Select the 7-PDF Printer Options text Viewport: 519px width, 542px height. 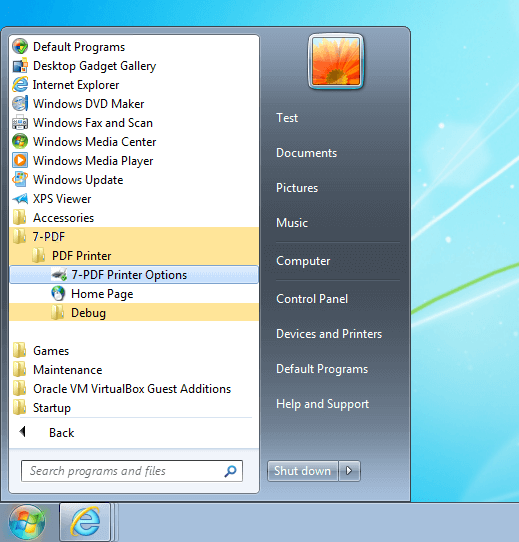[x=129, y=275]
